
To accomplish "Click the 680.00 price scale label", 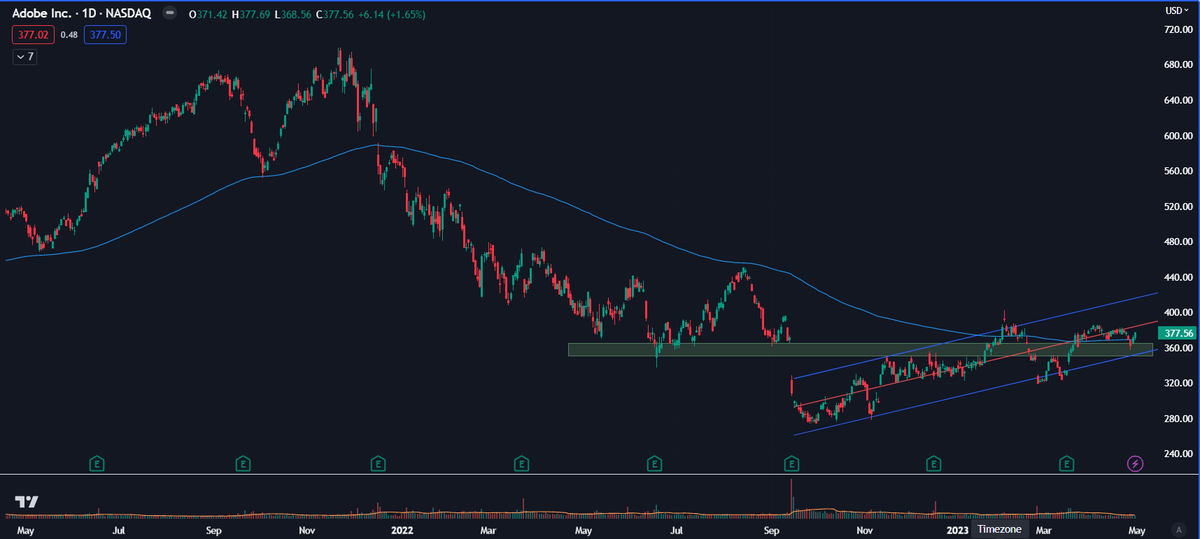I will [x=1176, y=65].
